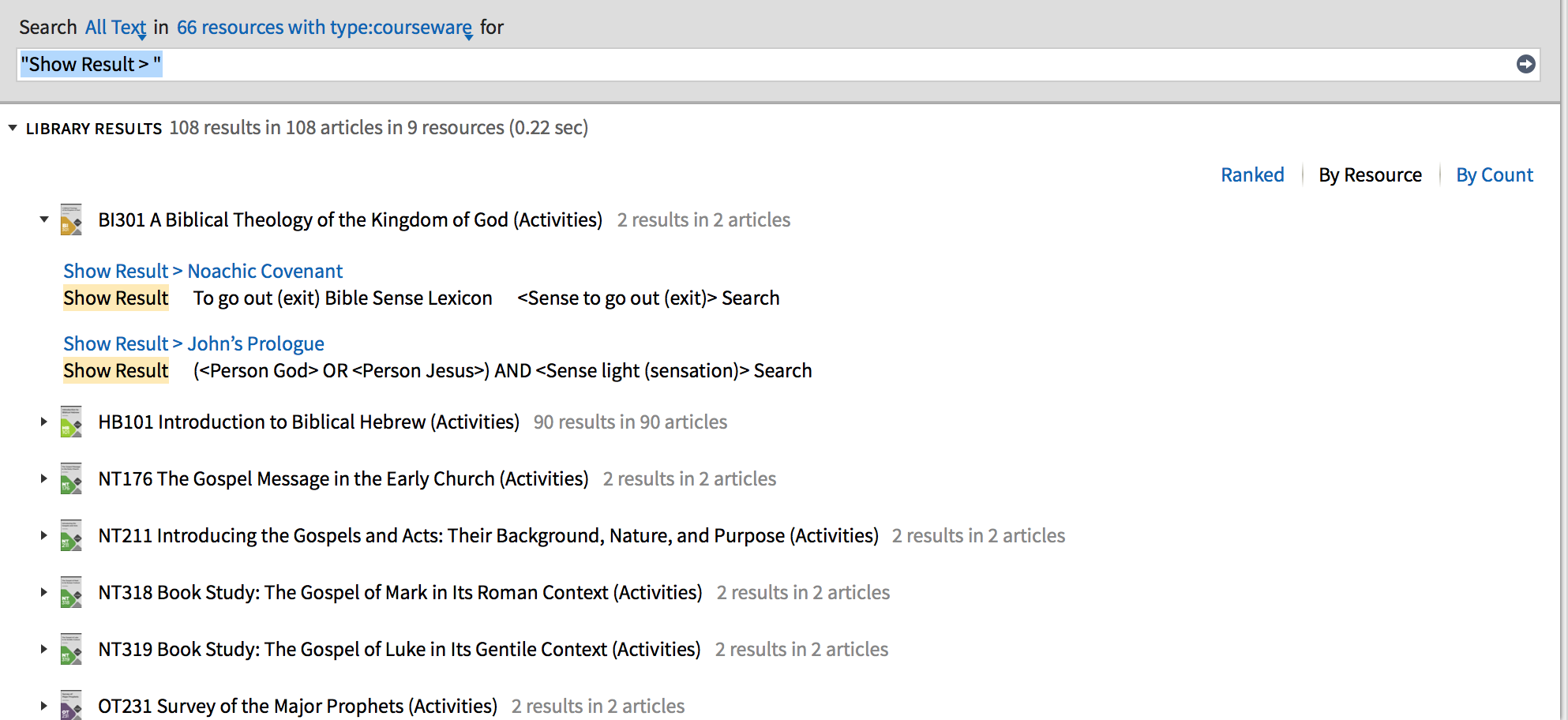Click the NT318 Gospel of Mark resource icon

coord(71,593)
